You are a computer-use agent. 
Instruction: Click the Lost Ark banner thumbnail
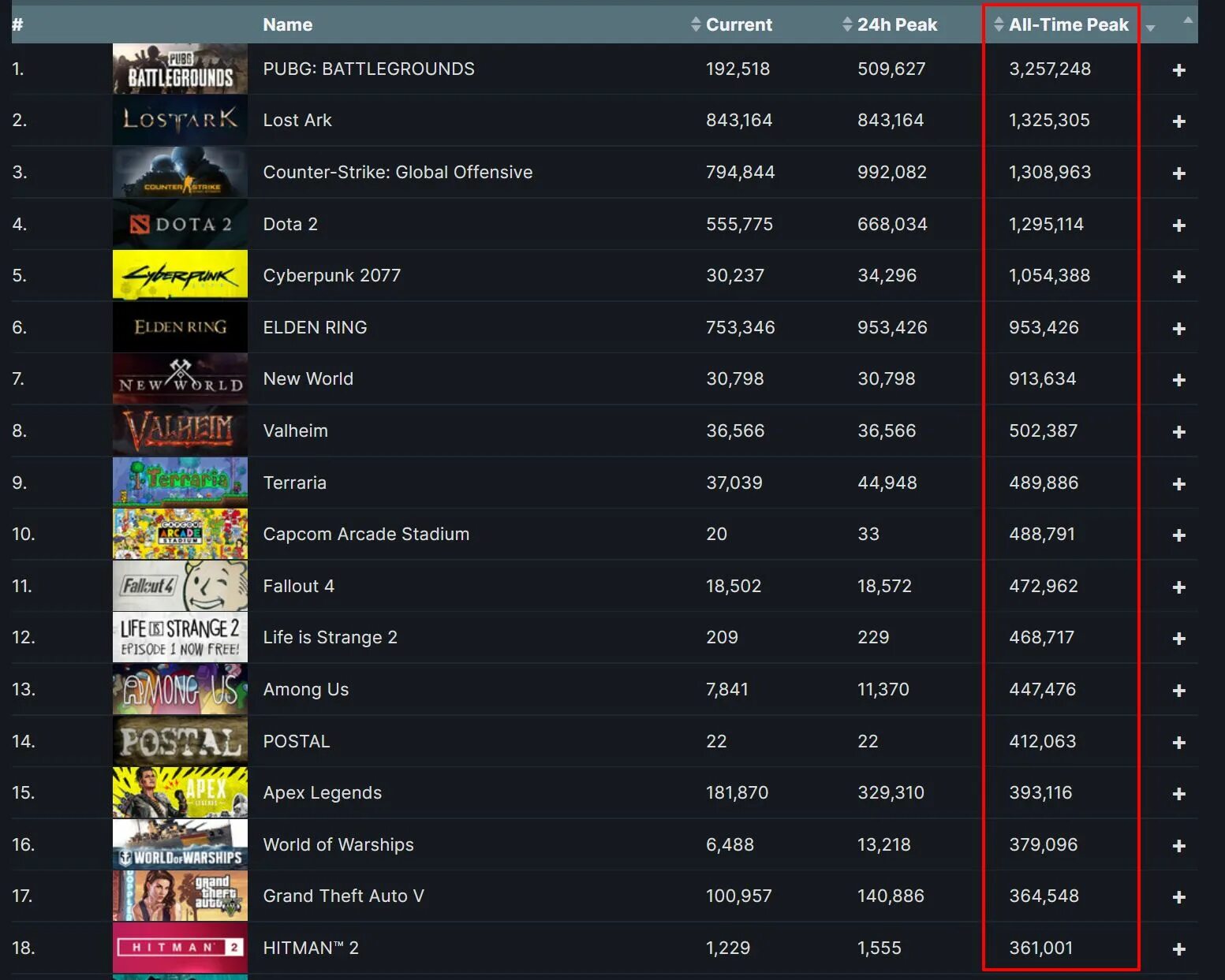click(180, 120)
